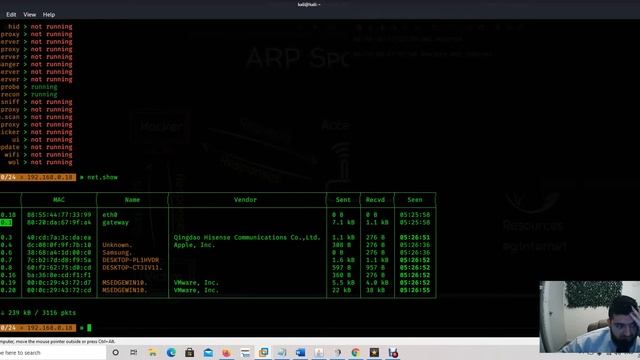The height and width of the screenshot is (360, 640).
Task: Open Microsoft Store from the taskbar
Action: pyautogui.click(x=189, y=352)
